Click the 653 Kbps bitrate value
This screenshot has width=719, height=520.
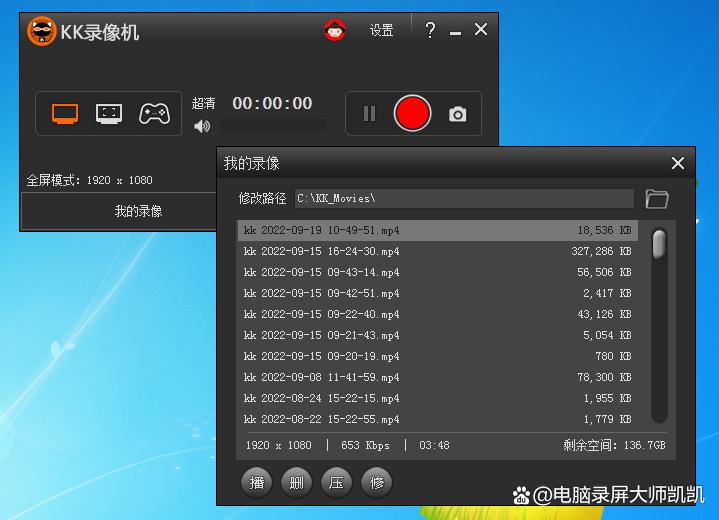coord(365,445)
